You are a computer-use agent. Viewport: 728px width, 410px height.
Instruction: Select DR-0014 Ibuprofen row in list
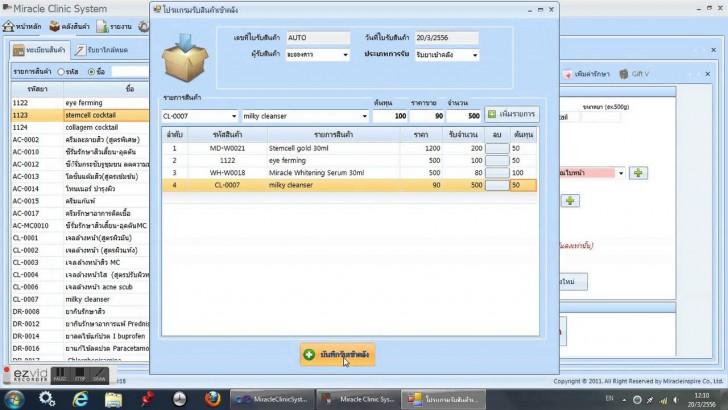click(80, 336)
